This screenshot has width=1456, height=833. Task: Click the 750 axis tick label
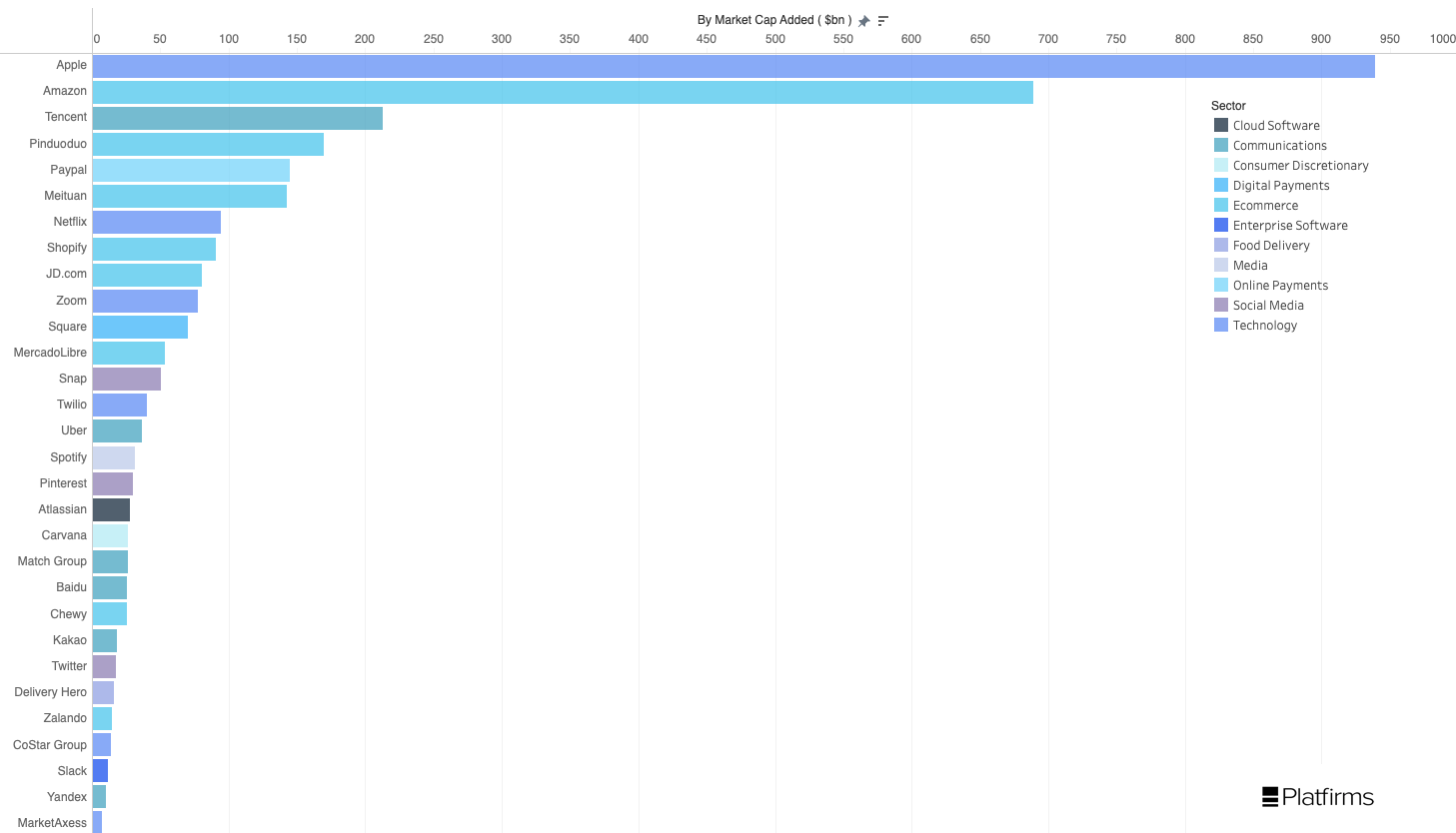[x=1116, y=39]
